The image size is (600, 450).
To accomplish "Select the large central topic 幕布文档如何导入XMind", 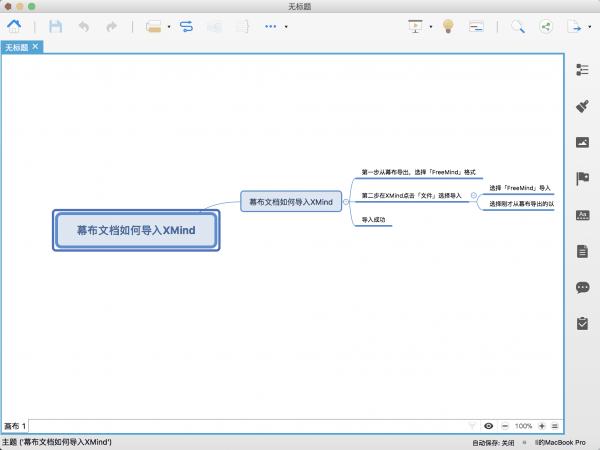I will click(x=136, y=230).
